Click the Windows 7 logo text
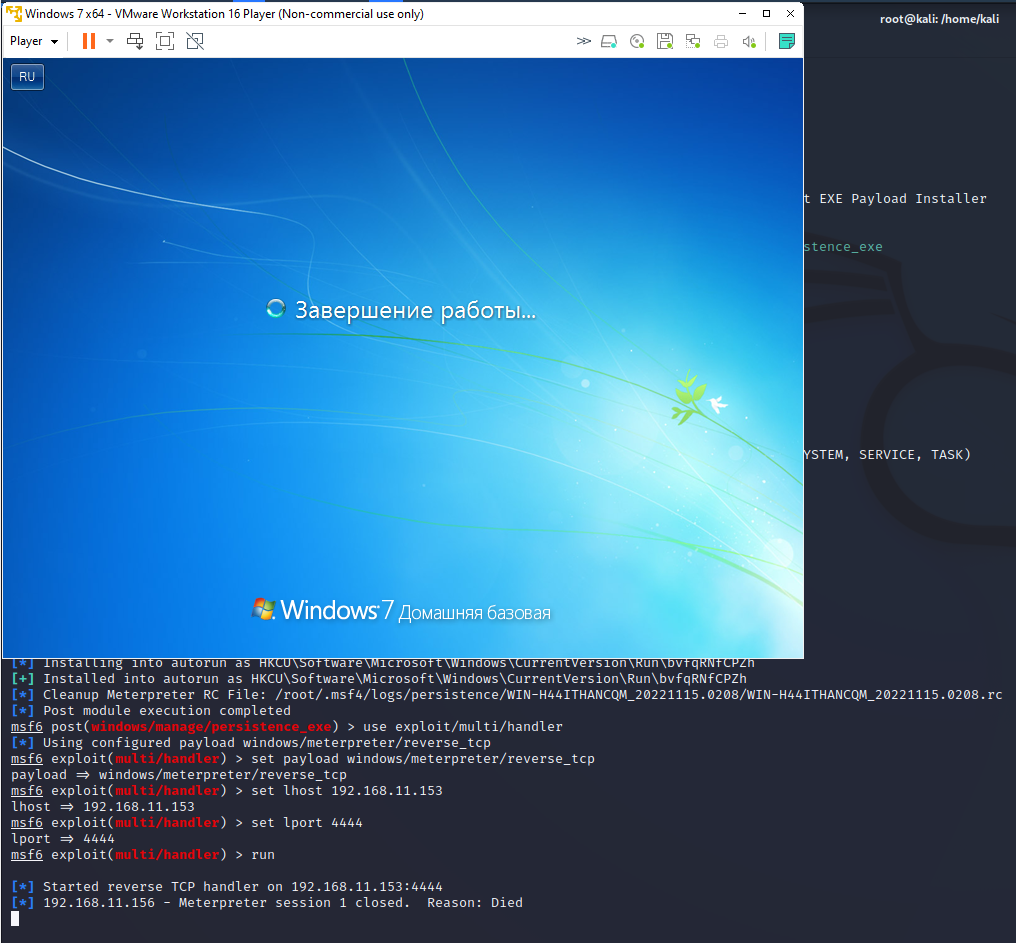This screenshot has height=943, width=1016. point(337,610)
